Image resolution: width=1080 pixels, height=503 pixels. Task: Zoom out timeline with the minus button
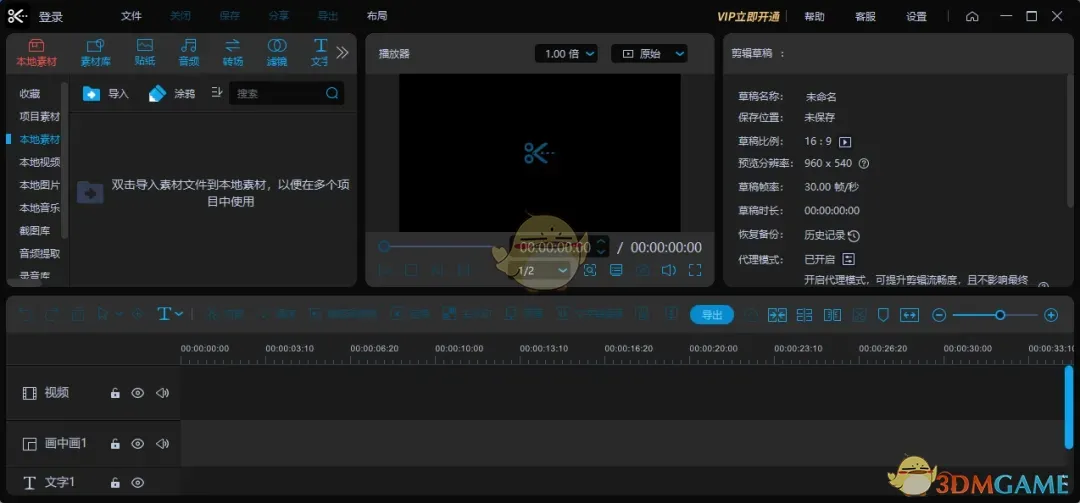(x=939, y=315)
